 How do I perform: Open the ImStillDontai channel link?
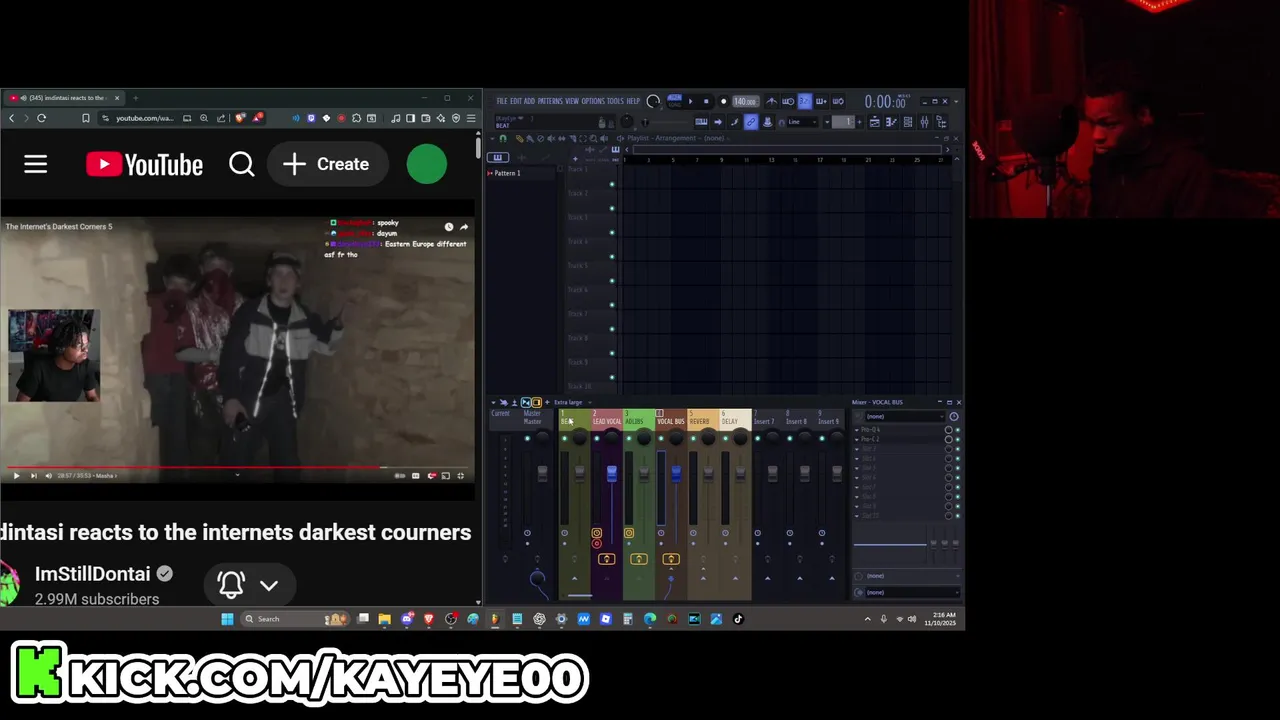point(92,574)
